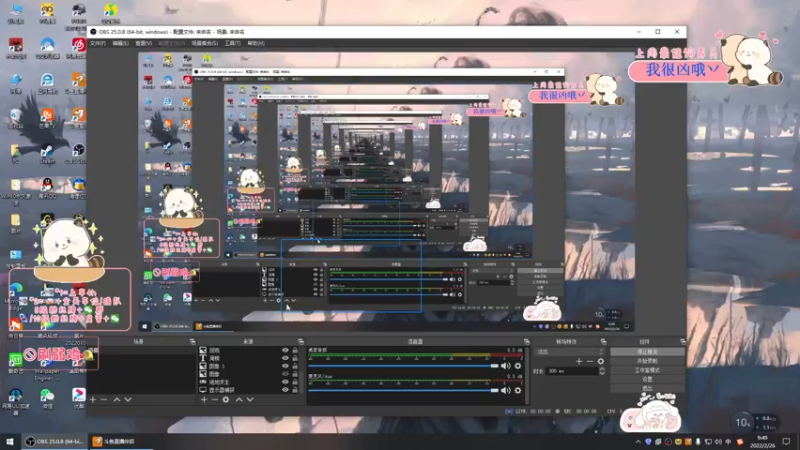This screenshot has width=800, height=450.
Task: Move the scene up with the arrow icon
Action: click(x=117, y=399)
